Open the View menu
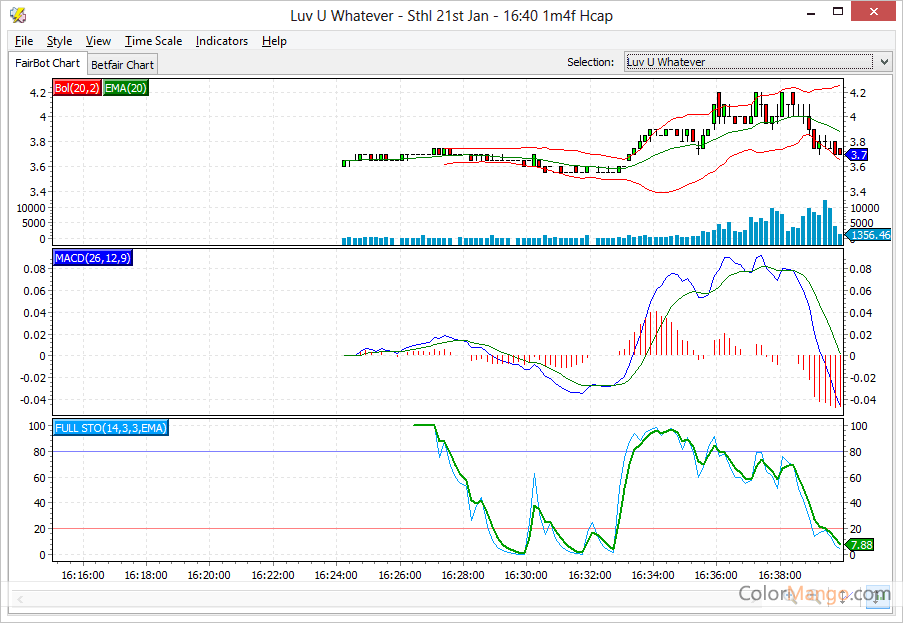This screenshot has height=623, width=903. coord(98,41)
